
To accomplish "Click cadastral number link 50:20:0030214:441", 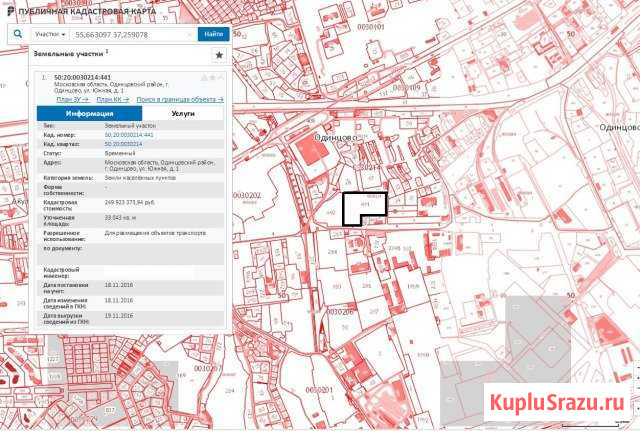I will coord(129,135).
